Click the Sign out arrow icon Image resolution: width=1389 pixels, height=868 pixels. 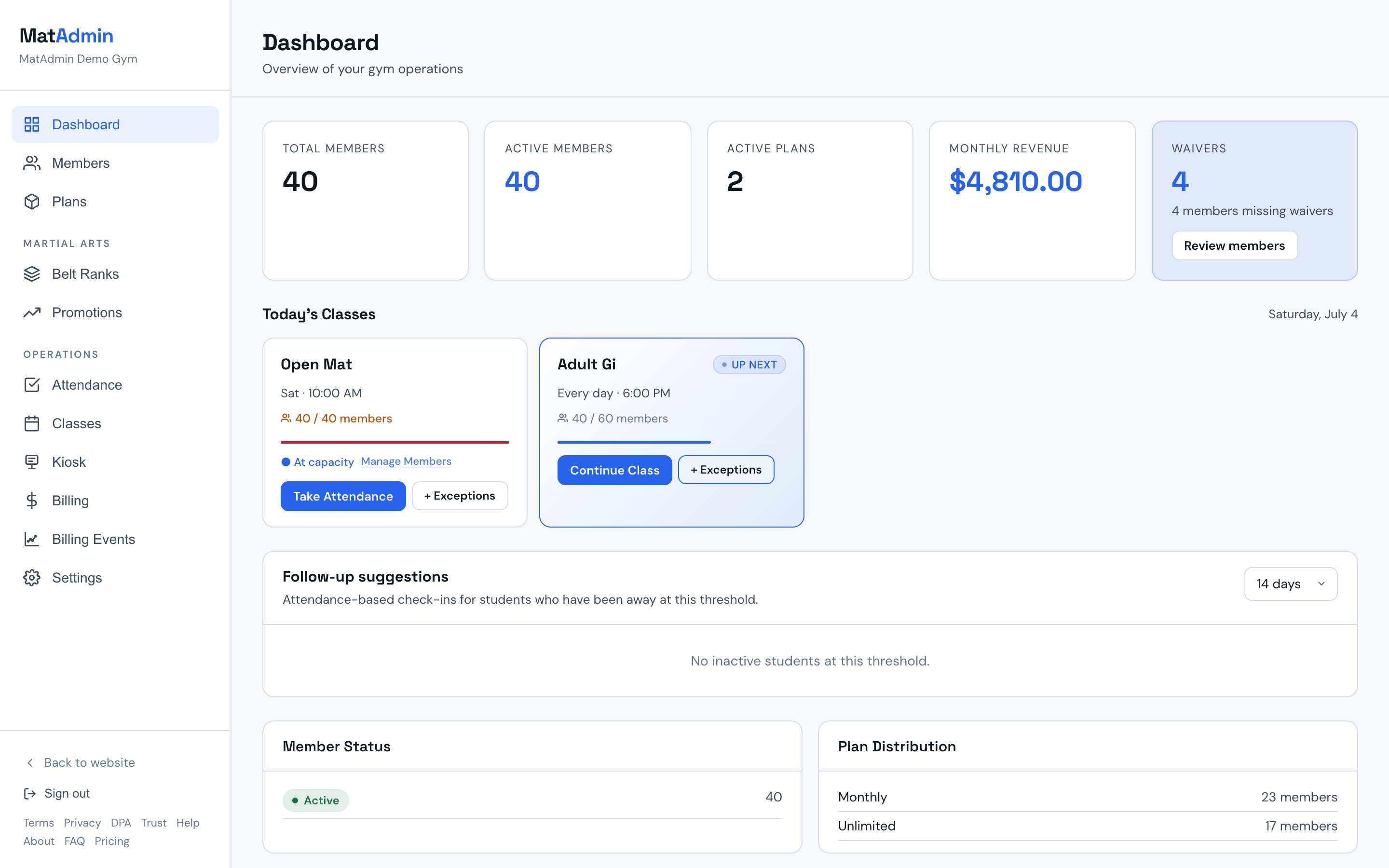[x=30, y=793]
